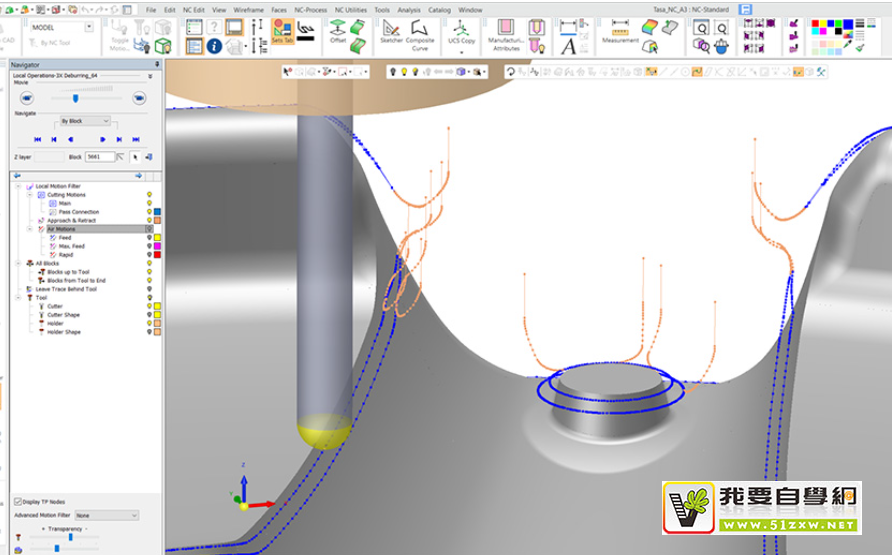The height and width of the screenshot is (555, 892).
Task: Click the blue information icon
Action: (x=214, y=46)
